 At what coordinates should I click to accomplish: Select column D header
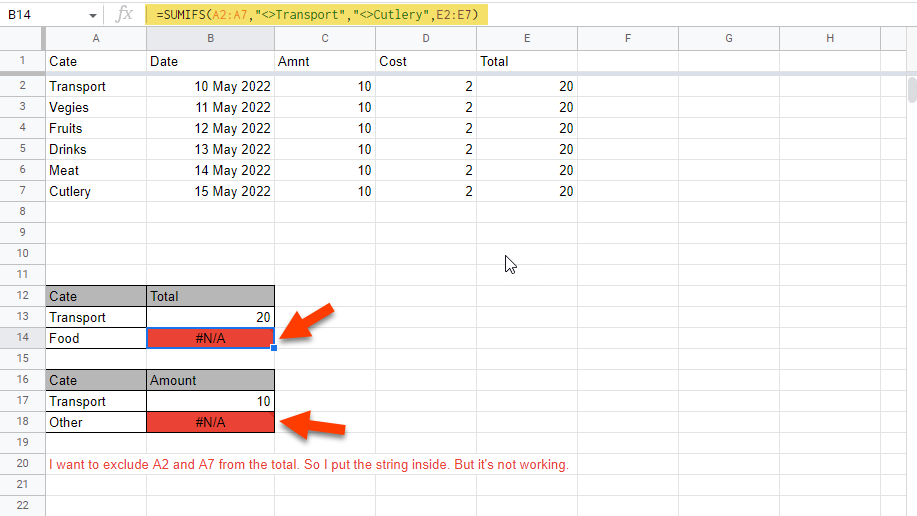(426, 38)
